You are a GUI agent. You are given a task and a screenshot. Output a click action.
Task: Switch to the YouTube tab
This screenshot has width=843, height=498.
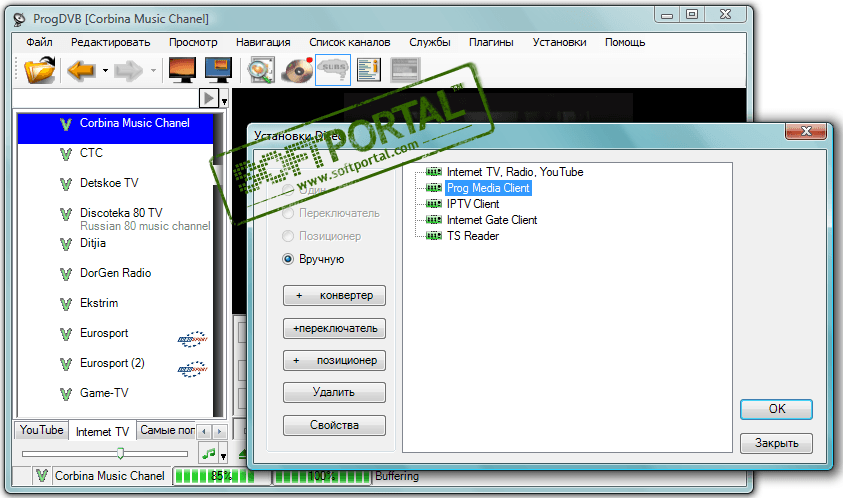point(41,430)
